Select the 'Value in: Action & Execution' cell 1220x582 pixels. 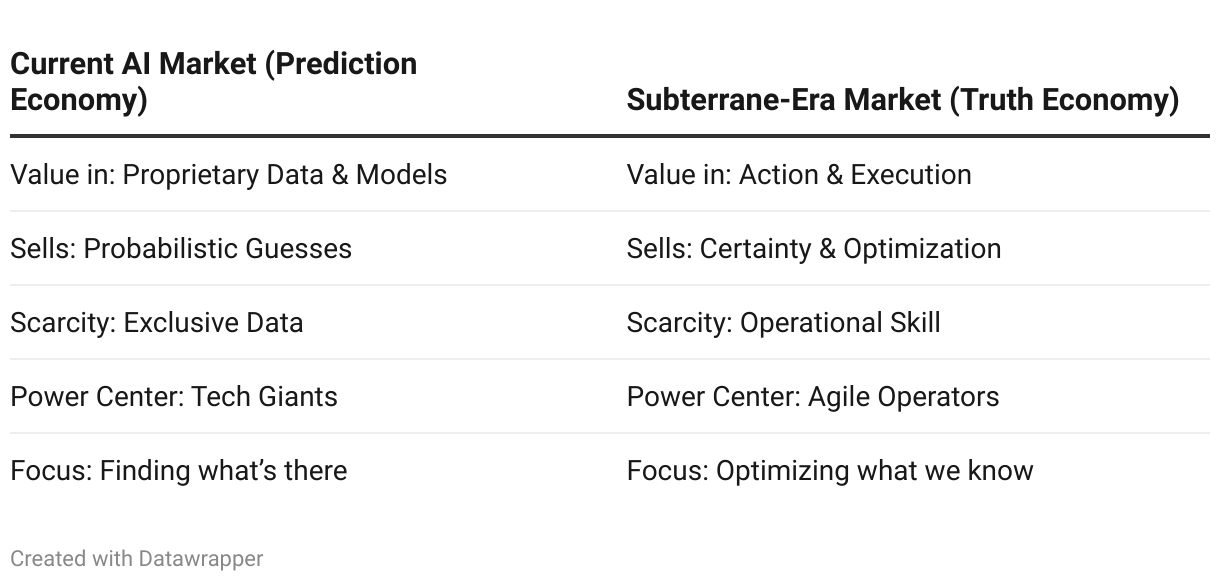(799, 174)
